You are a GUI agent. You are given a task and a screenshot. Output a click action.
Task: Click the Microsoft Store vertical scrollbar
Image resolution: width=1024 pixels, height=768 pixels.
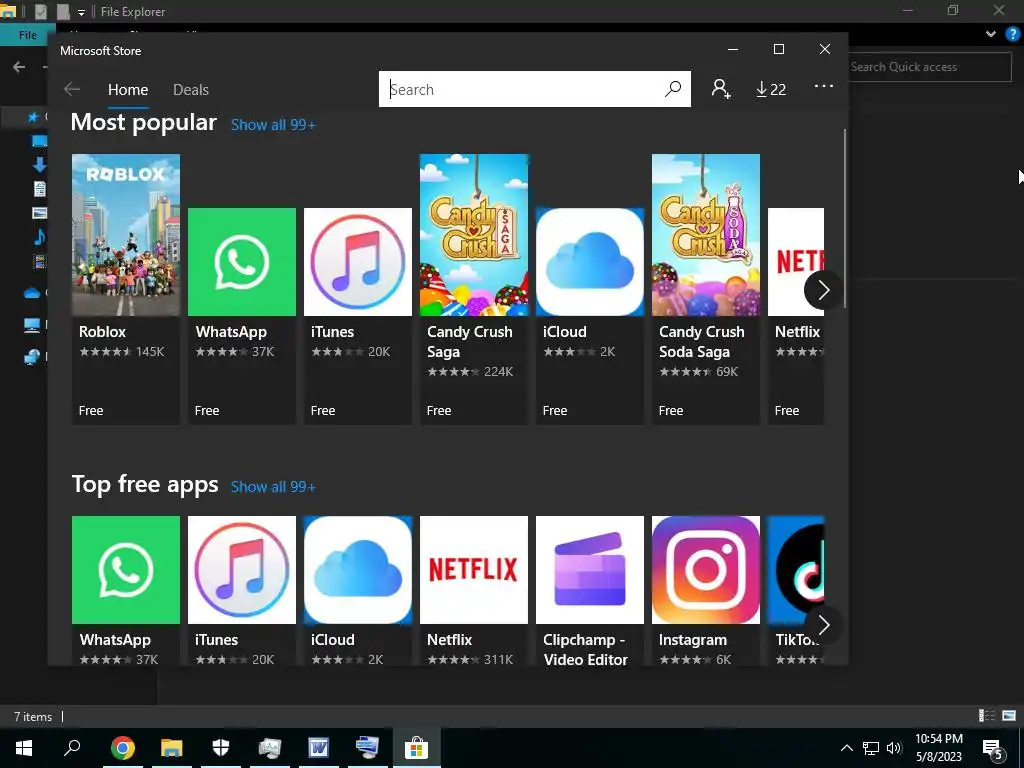845,218
